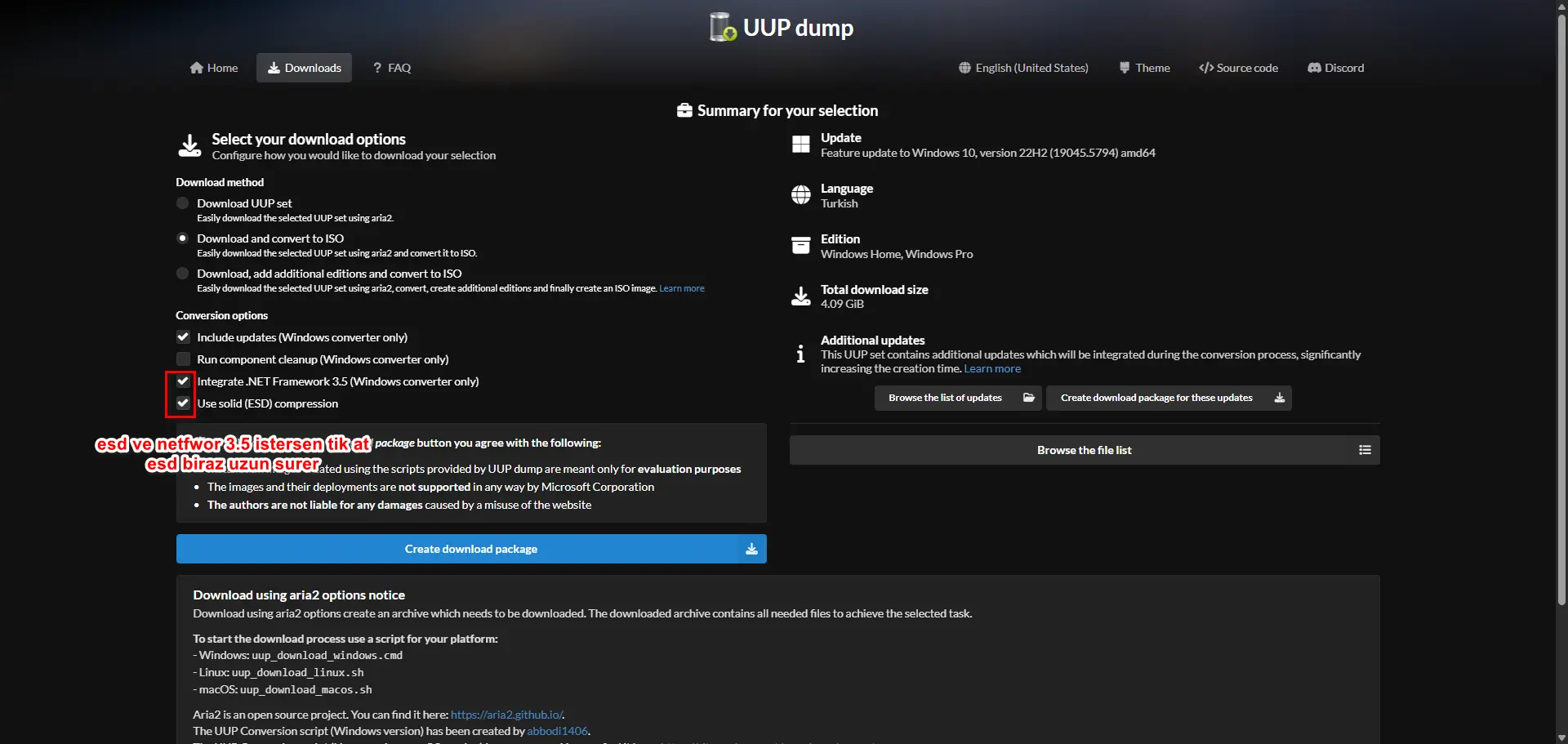The height and width of the screenshot is (744, 1568).
Task: Click the download icon beside Total download size
Action: [x=801, y=296]
